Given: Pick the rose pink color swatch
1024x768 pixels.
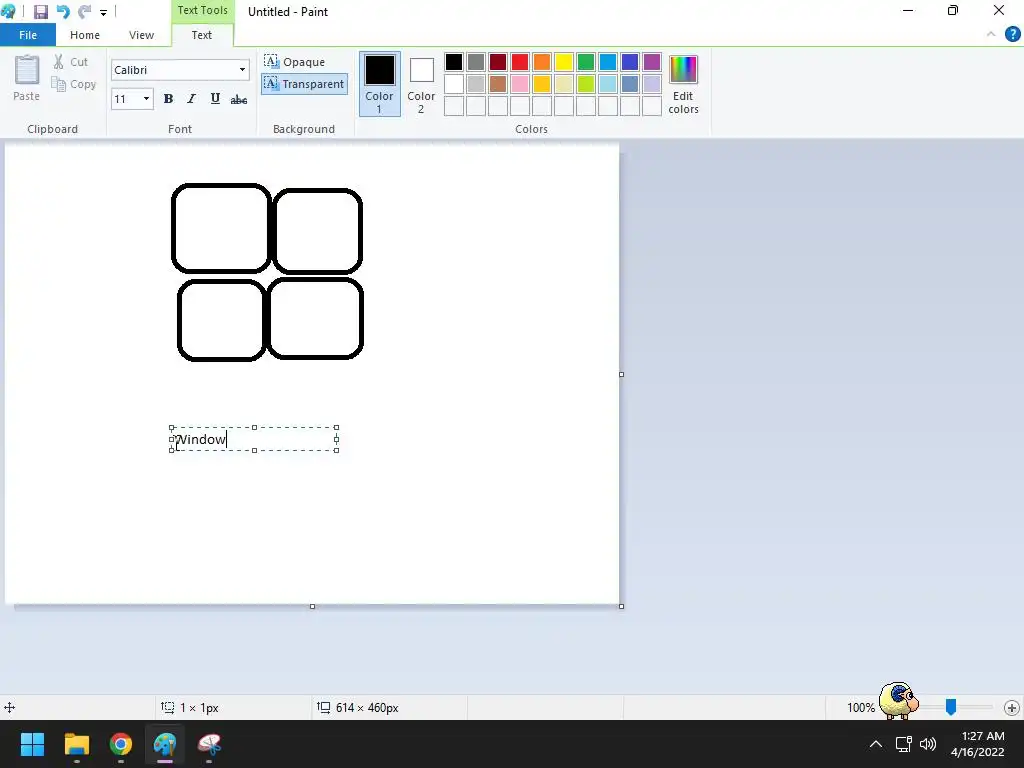Looking at the screenshot, I should click(x=520, y=84).
